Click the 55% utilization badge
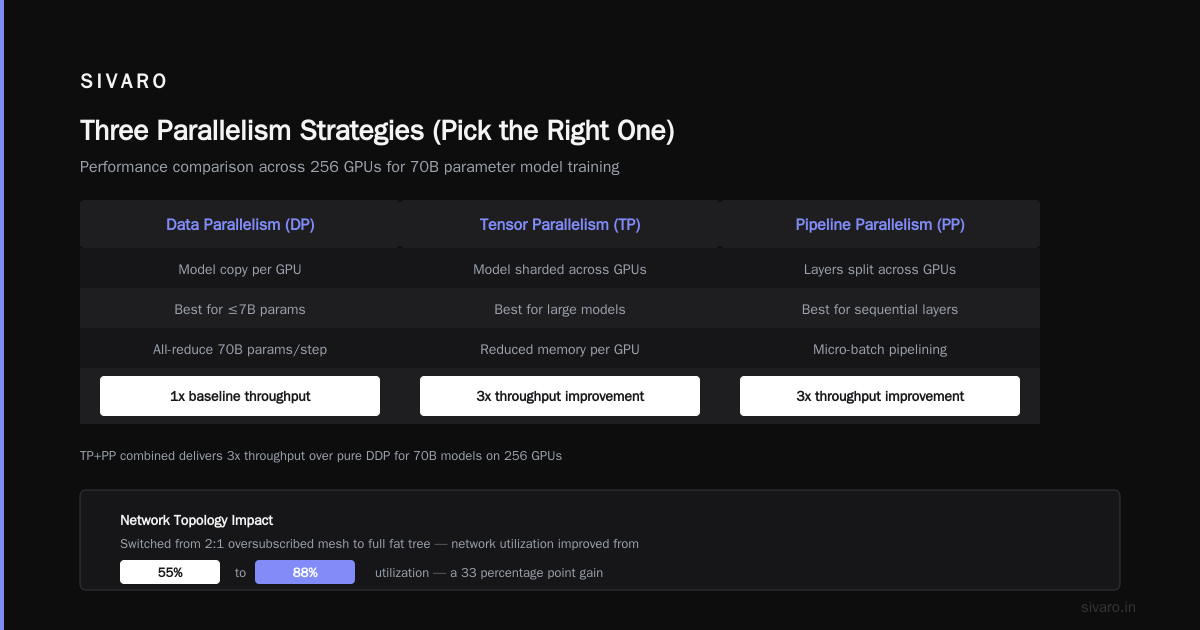Screen dimensions: 1200x630 pyautogui.click(x=170, y=572)
